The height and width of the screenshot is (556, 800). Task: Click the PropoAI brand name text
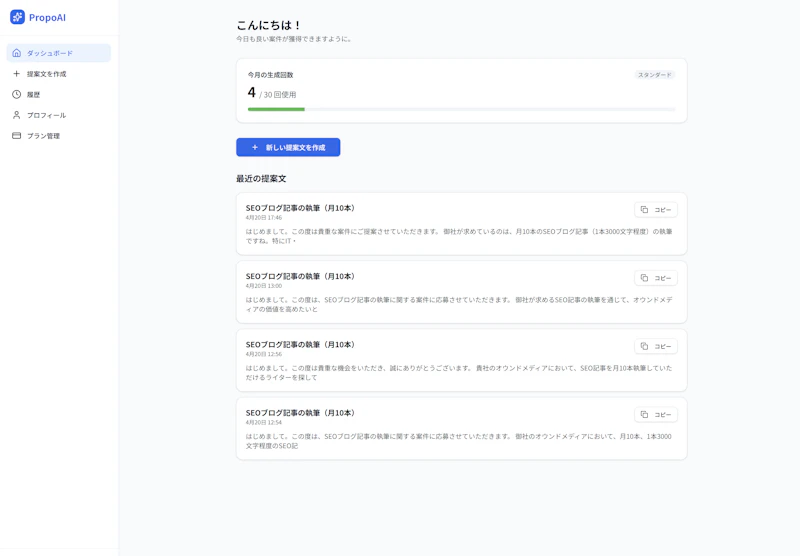47,17
